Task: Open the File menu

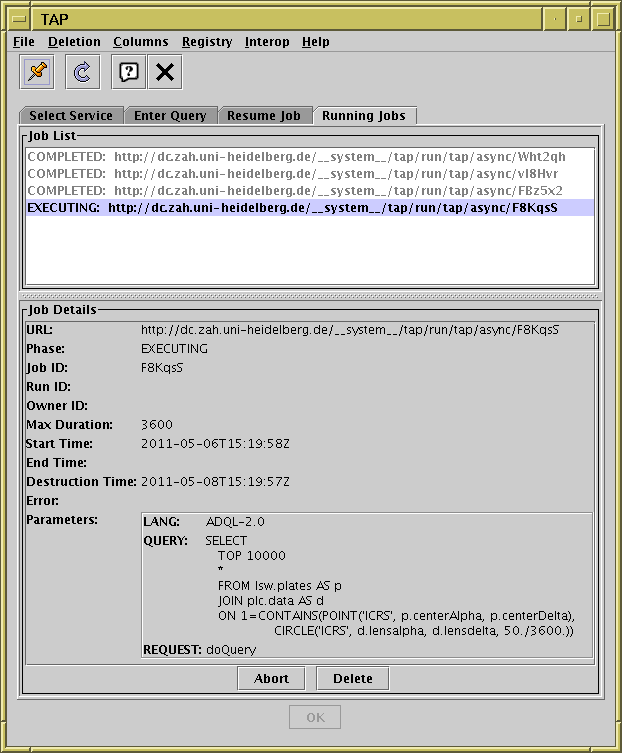Action: coord(24,42)
